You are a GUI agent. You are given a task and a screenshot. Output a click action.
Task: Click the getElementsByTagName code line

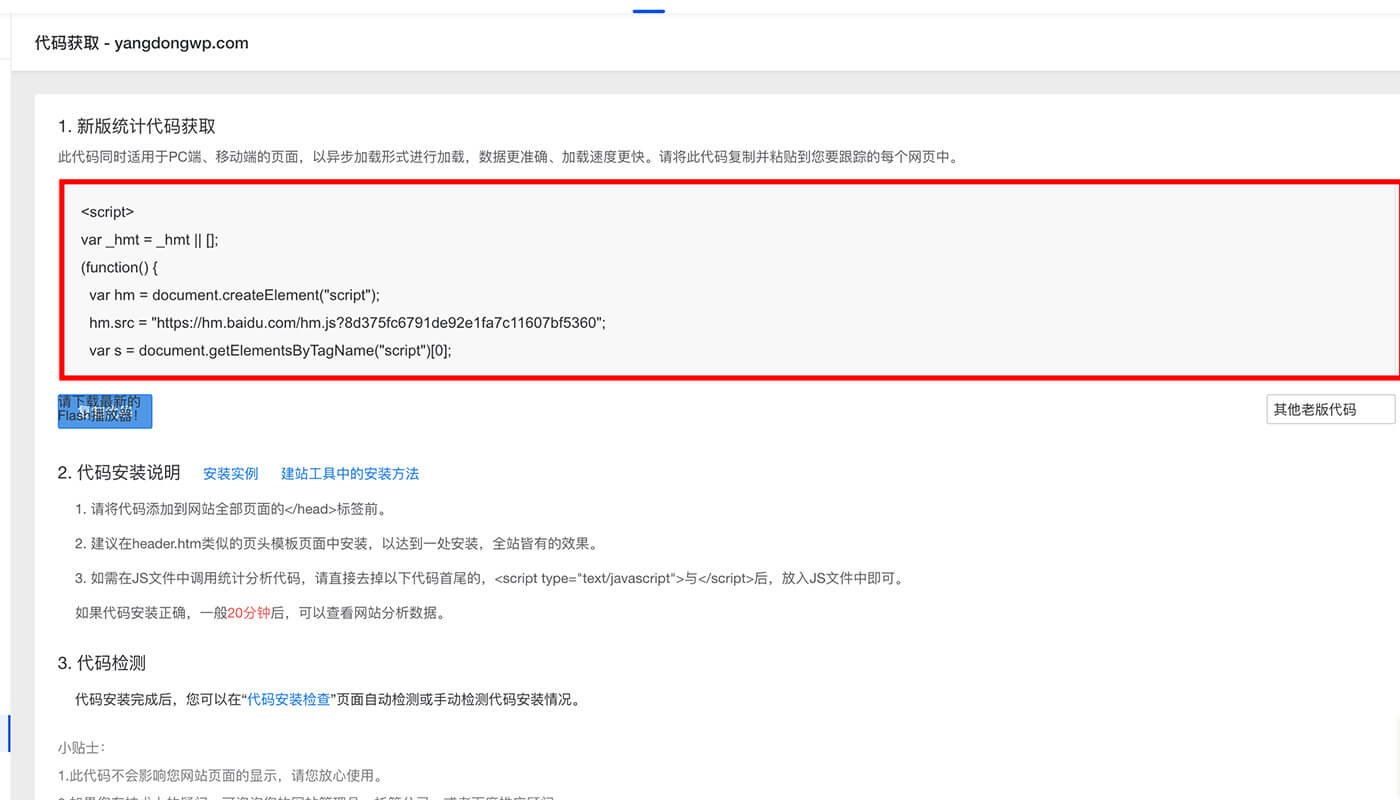point(270,351)
